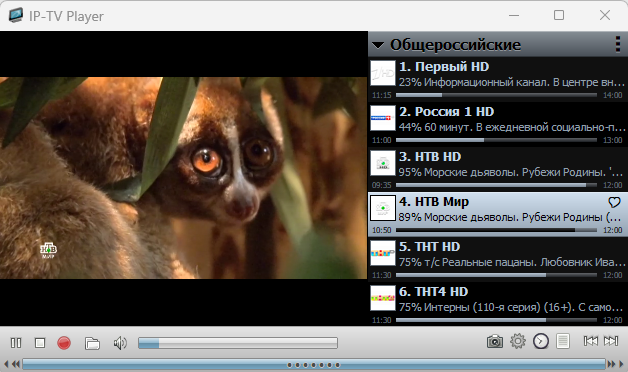Open settings with the gear icon
The width and height of the screenshot is (628, 372).
pyautogui.click(x=517, y=341)
